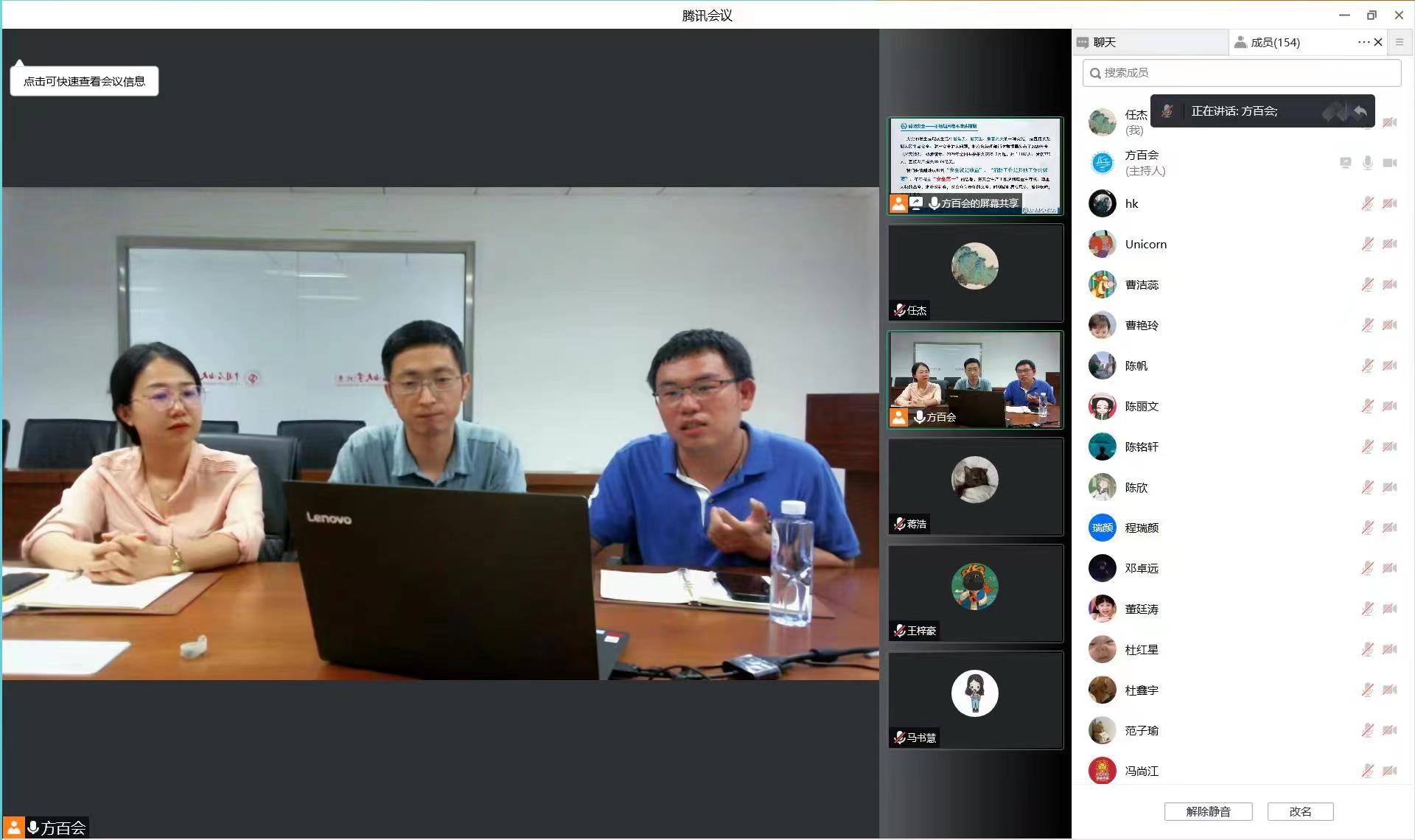Click search magnifier icon in member search
The image size is (1415, 840).
[x=1095, y=73]
